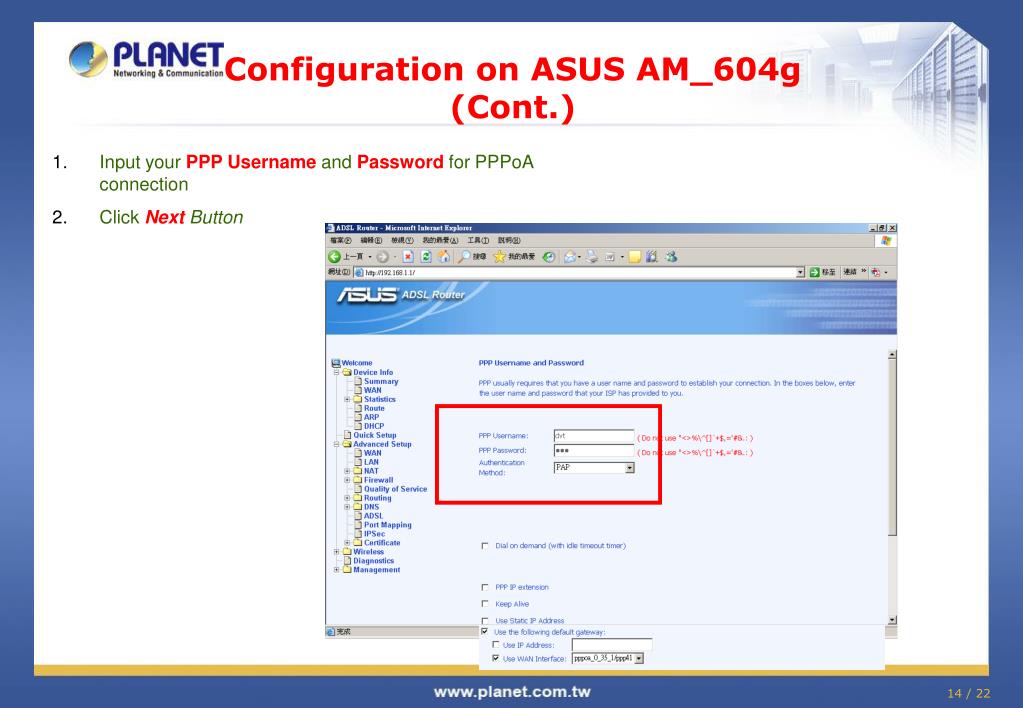Stop page loading with red X icon
Viewport: 1023px width, 708px height.
(x=408, y=257)
